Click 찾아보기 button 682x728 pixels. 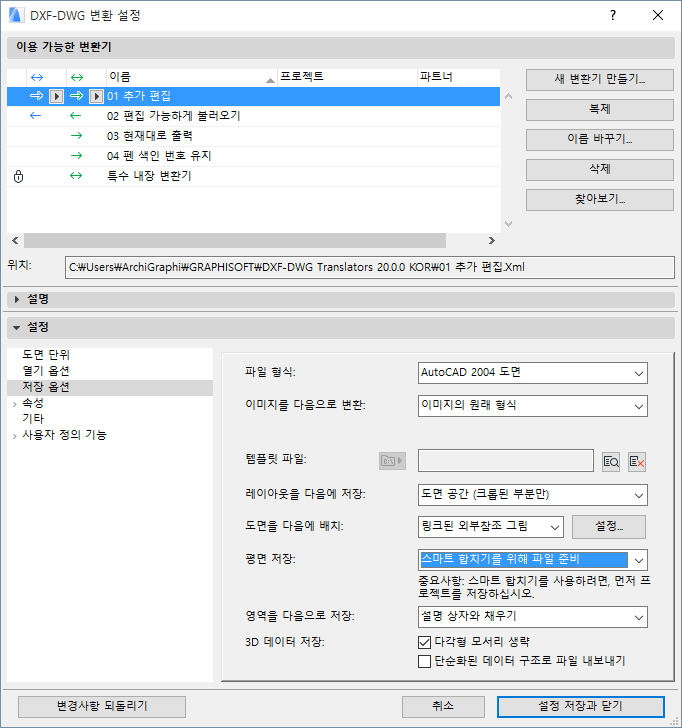(600, 200)
